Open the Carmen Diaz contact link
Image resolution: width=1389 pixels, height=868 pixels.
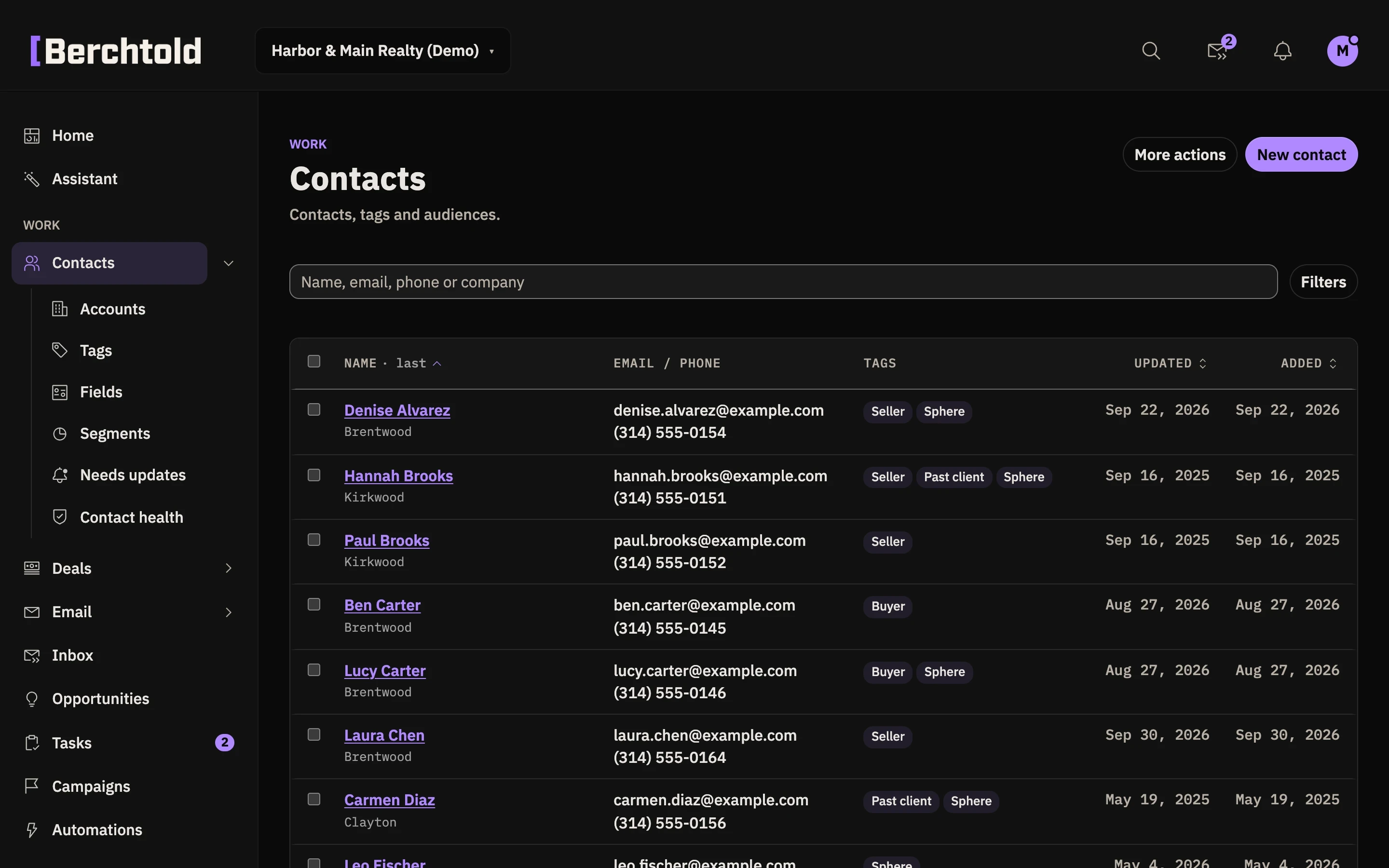pos(389,800)
